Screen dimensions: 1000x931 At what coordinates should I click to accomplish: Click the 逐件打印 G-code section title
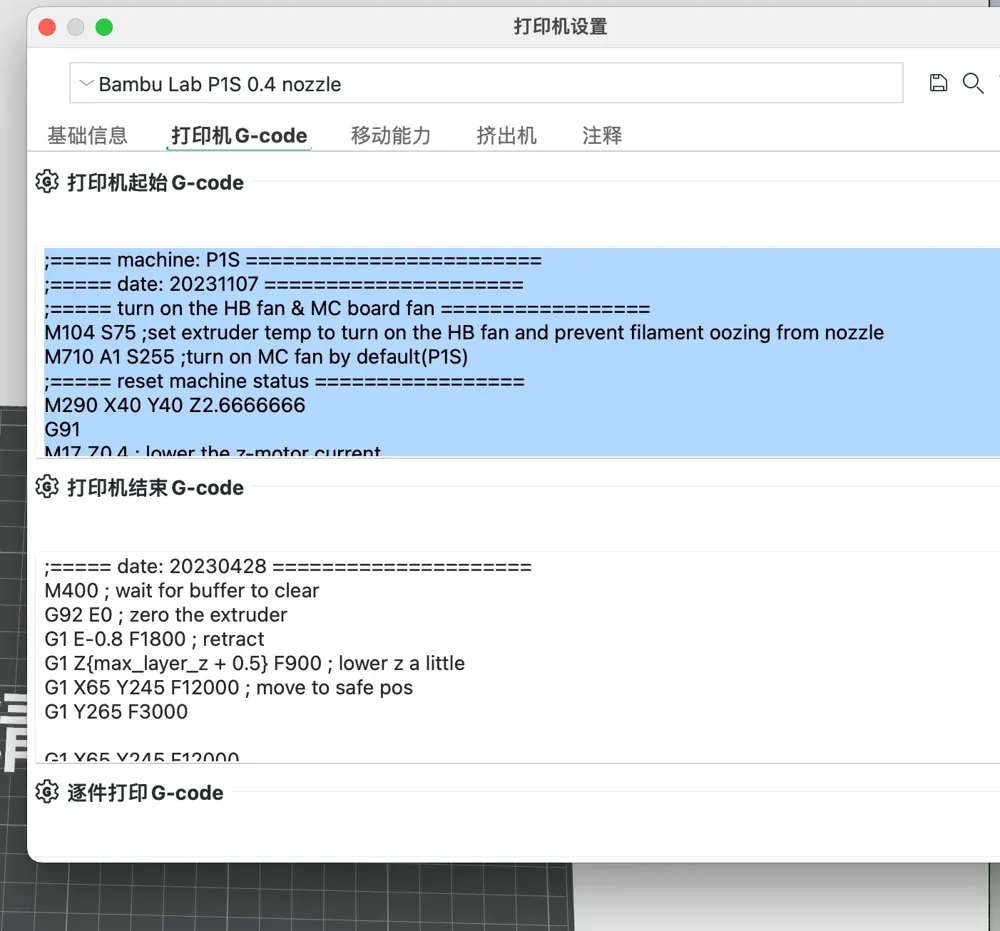[145, 792]
